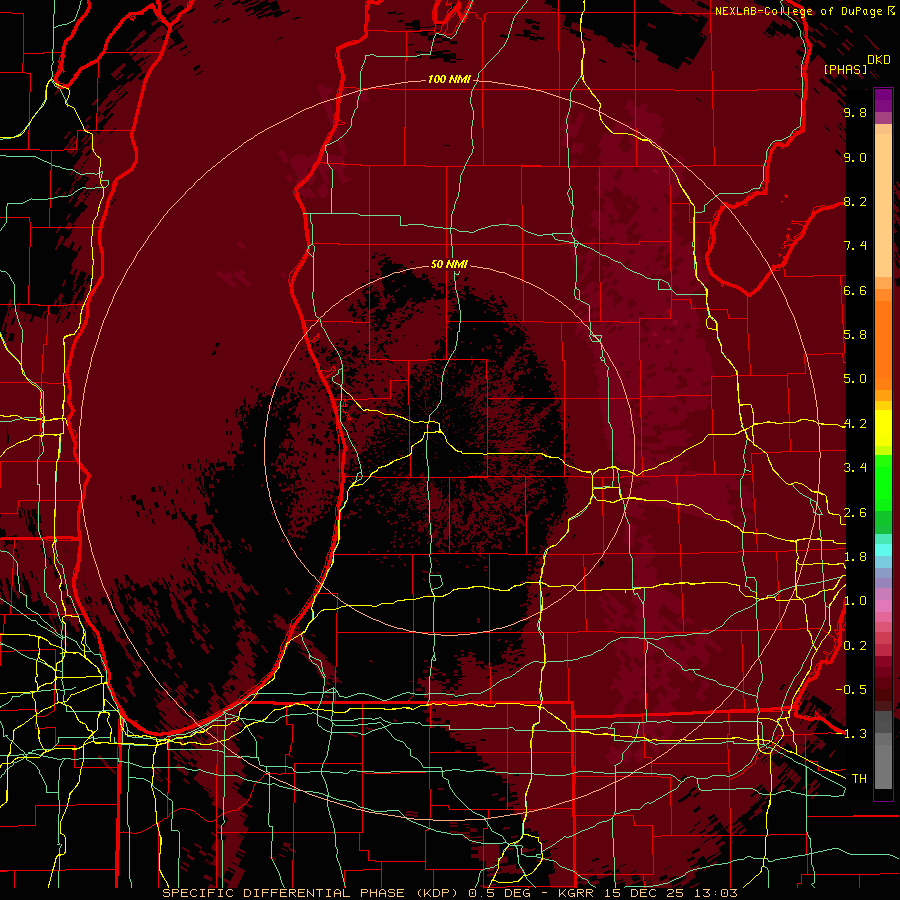The image size is (900, 900).
Task: Click the DKD legend title
Action: [x=878, y=60]
